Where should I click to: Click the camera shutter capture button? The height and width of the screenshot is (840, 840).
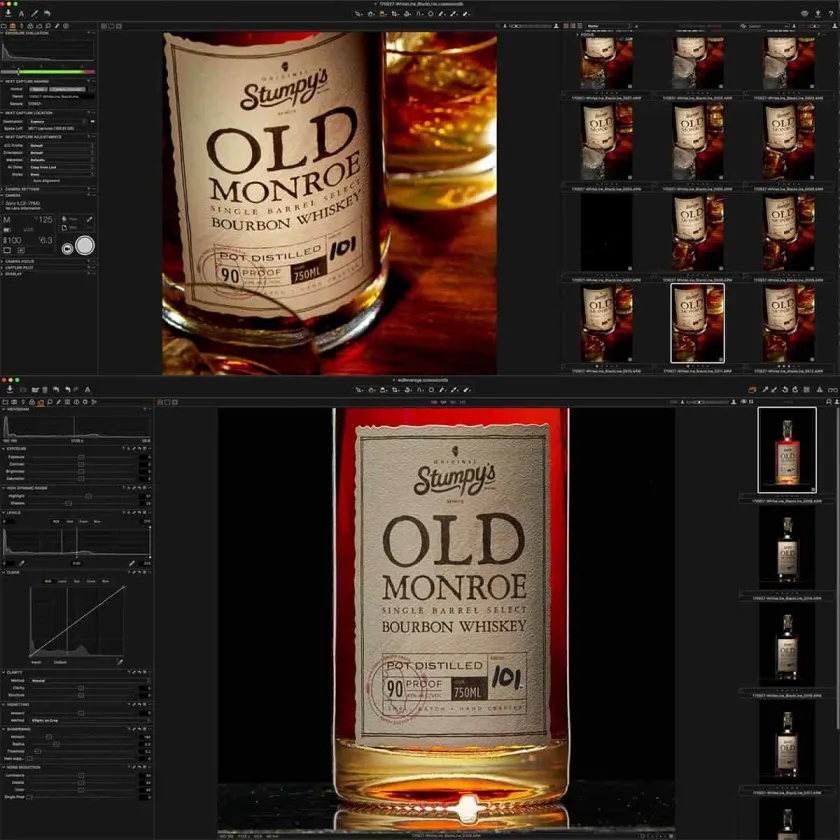(85, 245)
